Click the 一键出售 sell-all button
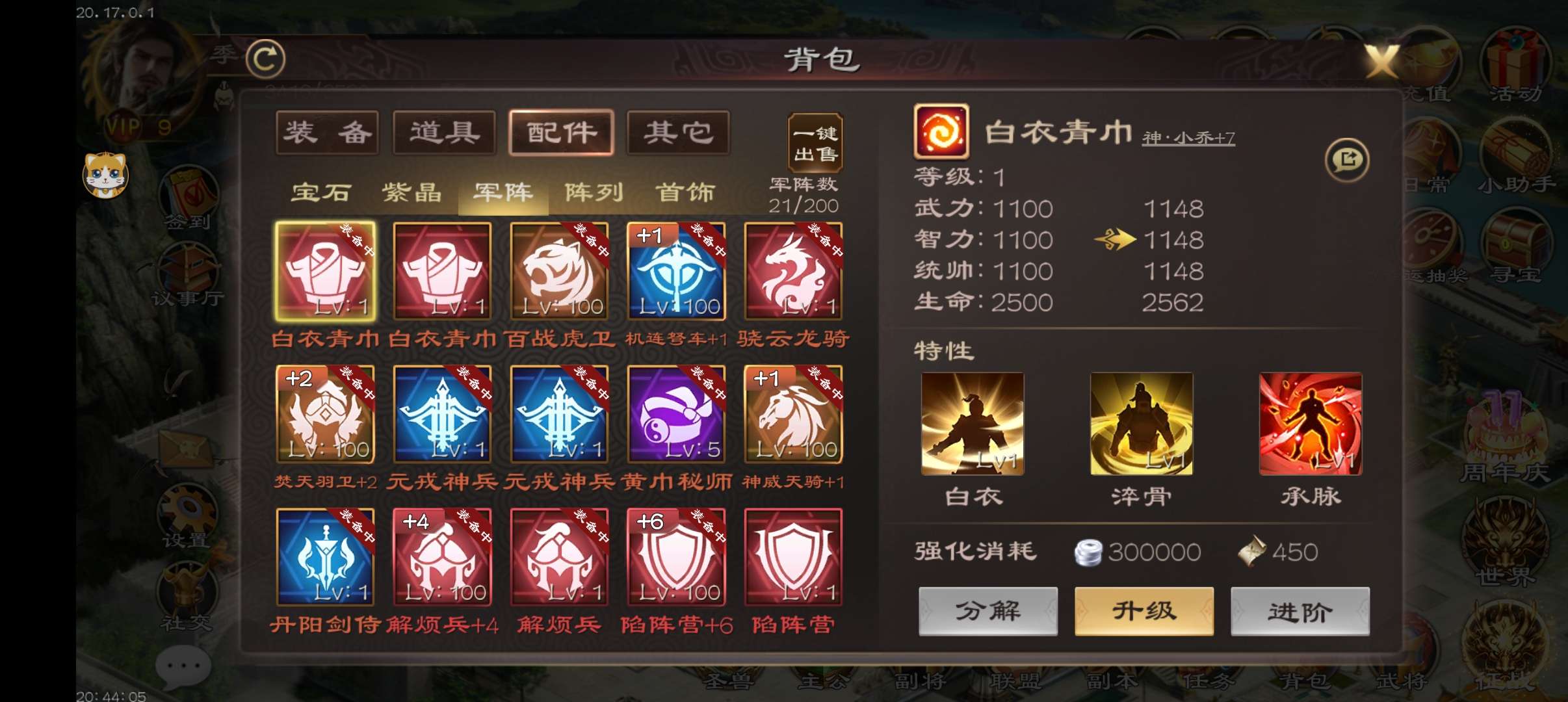Screen dimensions: 1568x702 coord(815,143)
